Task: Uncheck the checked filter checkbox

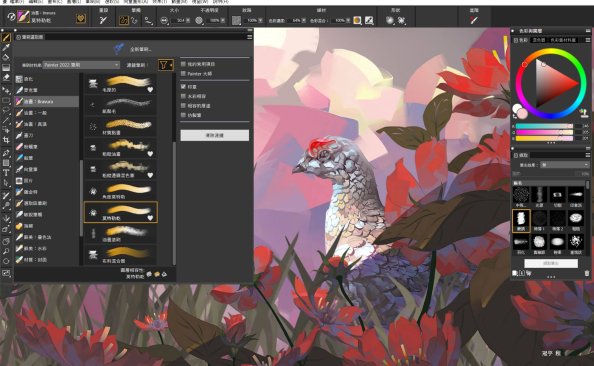Action: (183, 87)
